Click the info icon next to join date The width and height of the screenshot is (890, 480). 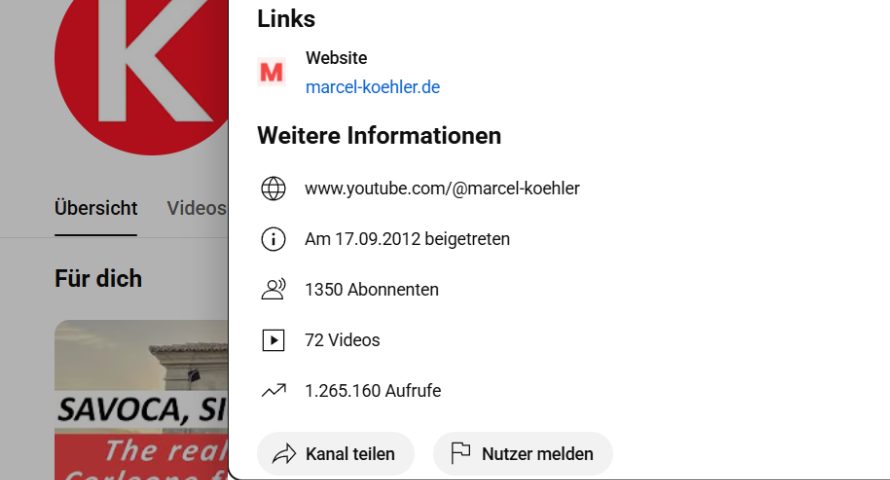[x=273, y=239]
